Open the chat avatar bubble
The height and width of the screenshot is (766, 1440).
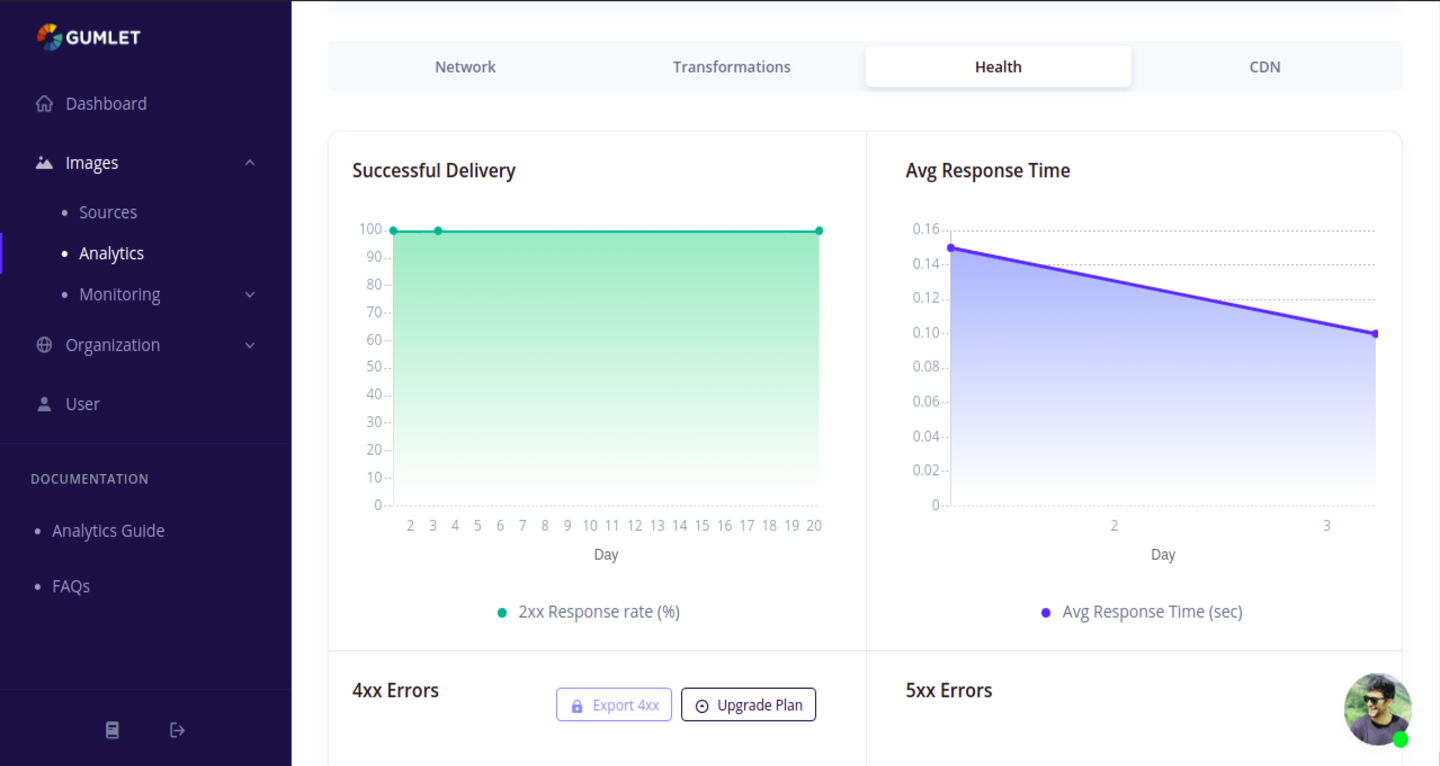click(x=1377, y=709)
